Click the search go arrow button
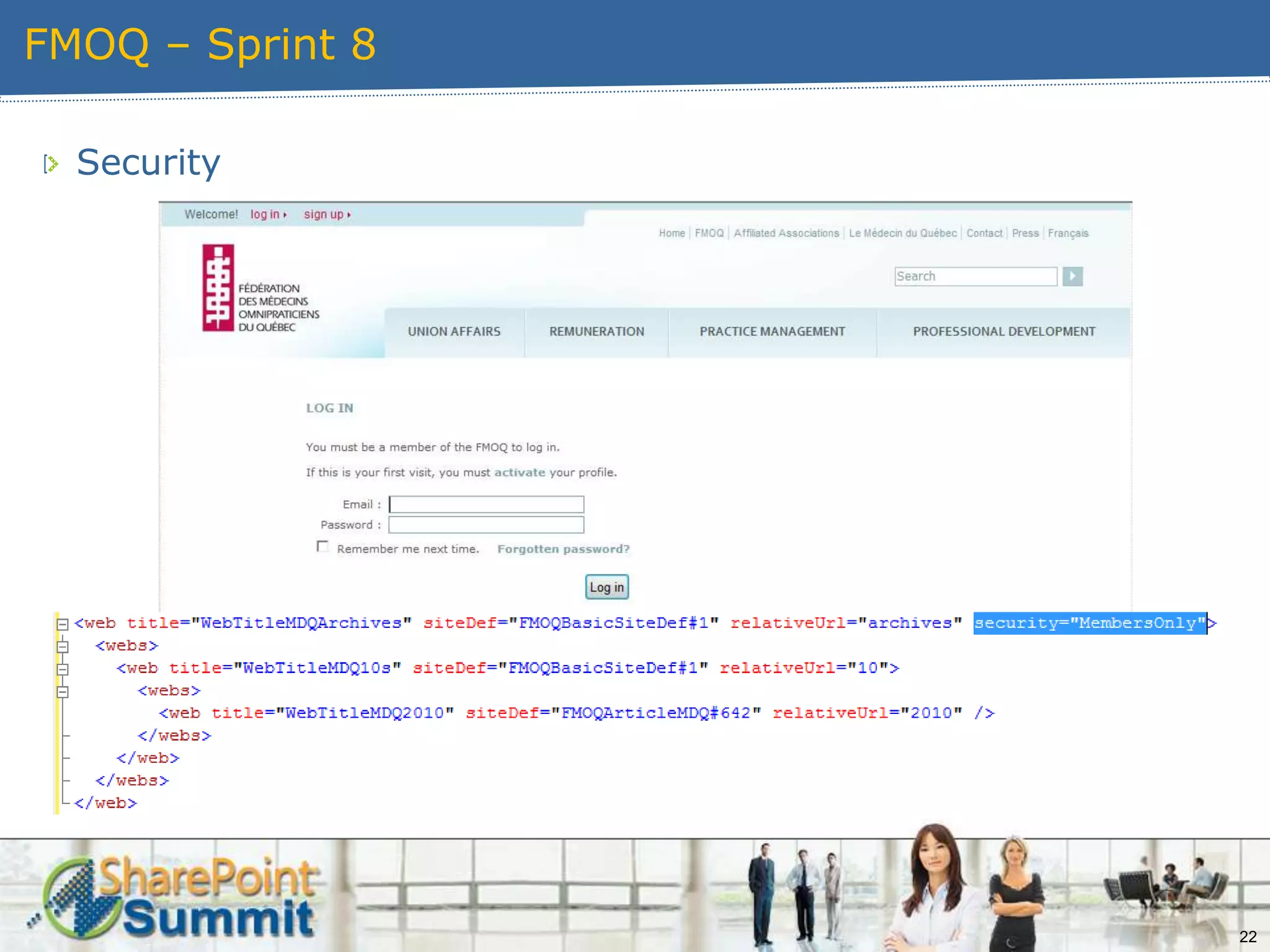The width and height of the screenshot is (1270, 952). [x=1072, y=276]
